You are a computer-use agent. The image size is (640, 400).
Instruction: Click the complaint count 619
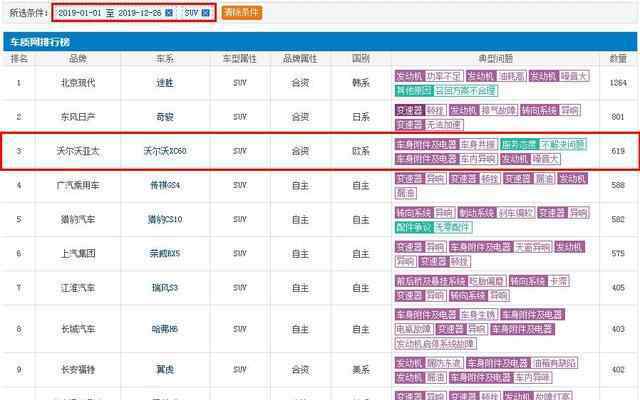coord(618,151)
